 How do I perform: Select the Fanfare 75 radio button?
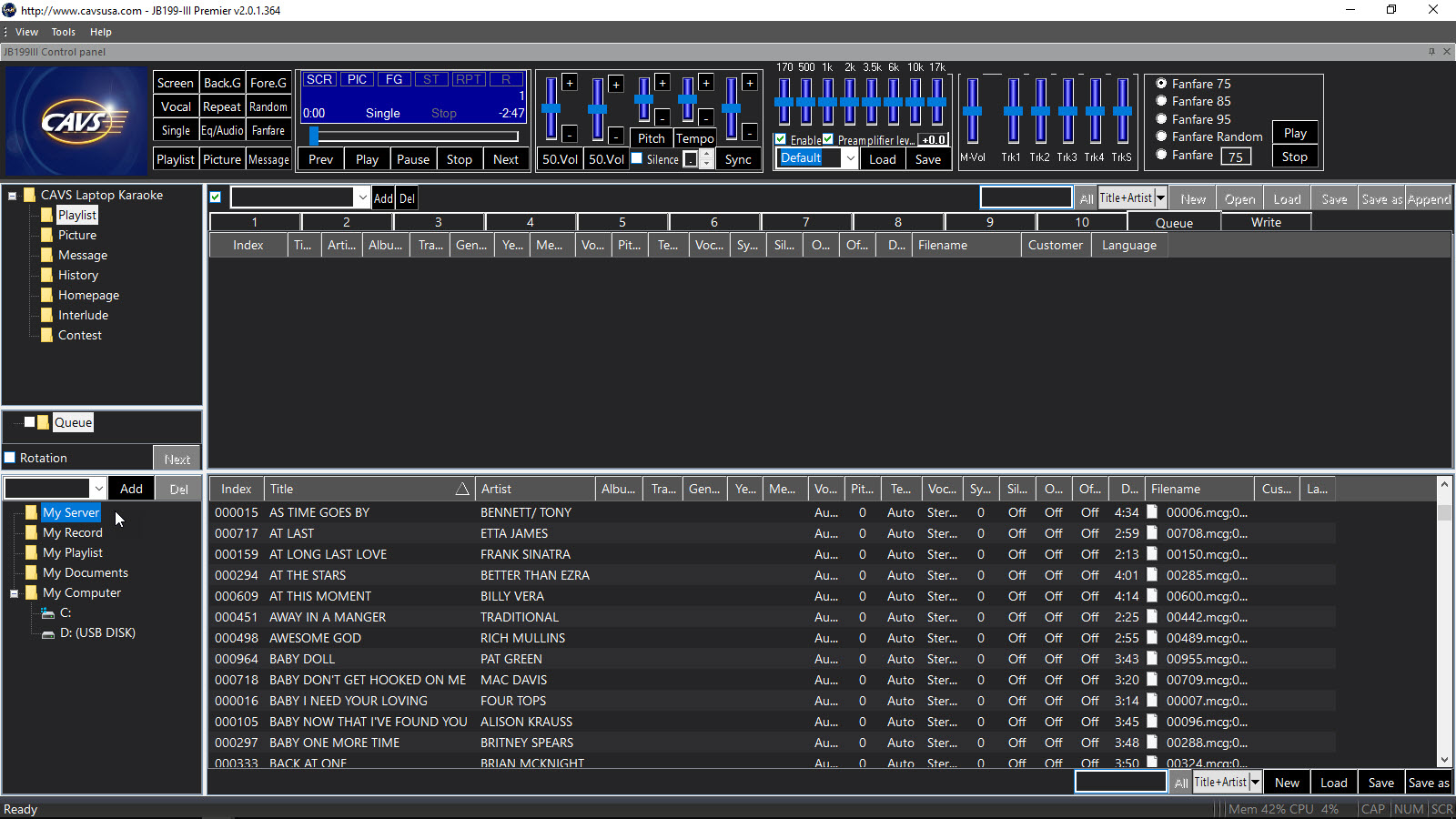tap(1161, 84)
